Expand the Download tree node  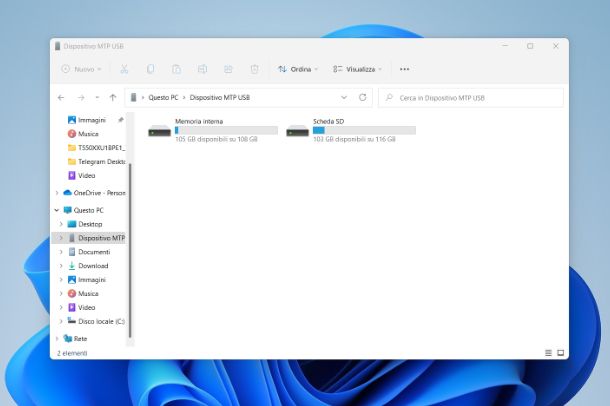pos(61,266)
